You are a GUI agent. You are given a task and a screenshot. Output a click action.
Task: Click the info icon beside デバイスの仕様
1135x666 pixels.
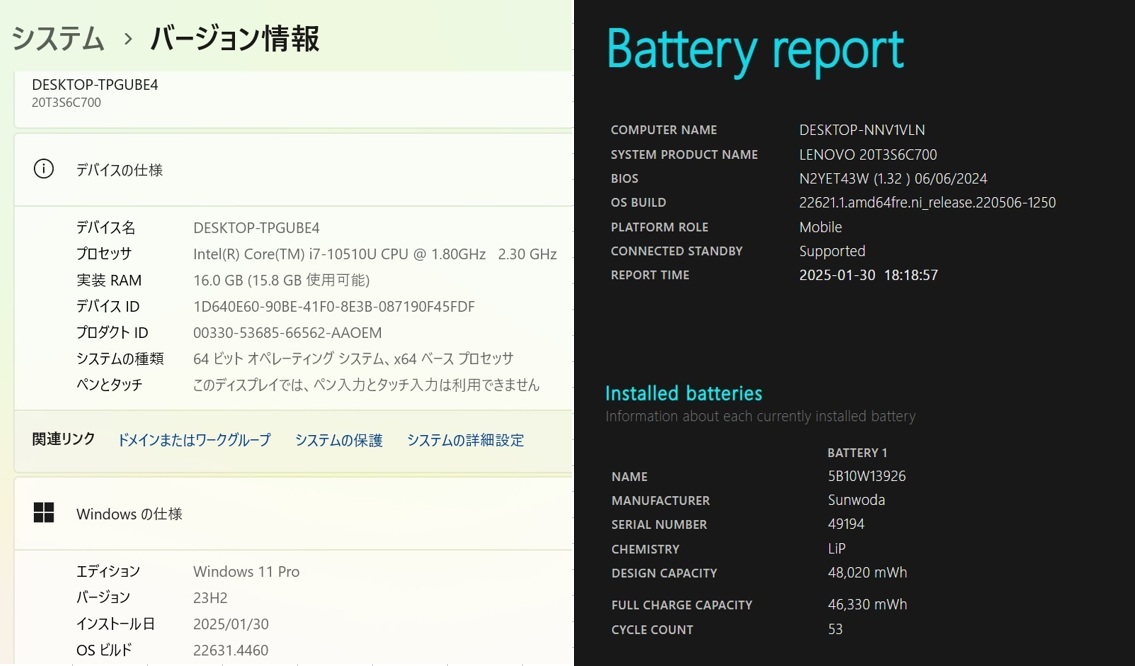click(43, 169)
